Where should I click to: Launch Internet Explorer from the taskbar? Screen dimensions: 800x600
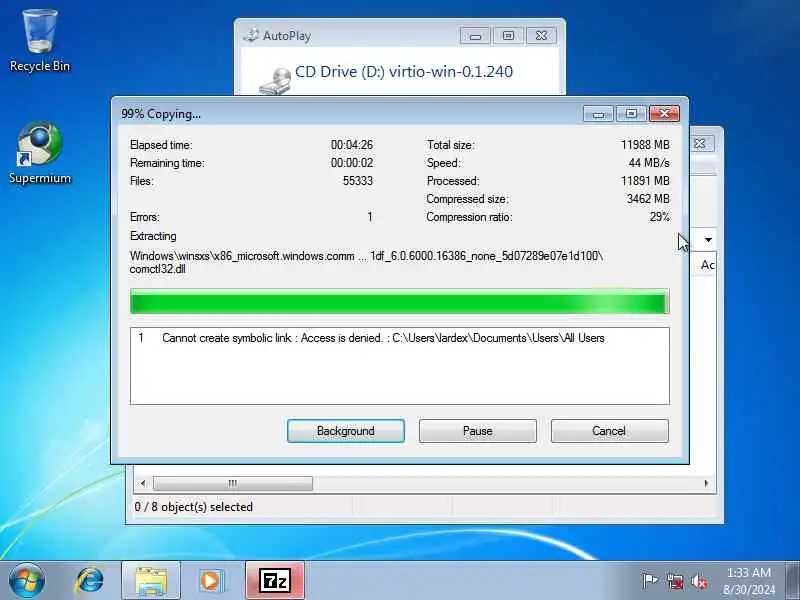click(x=90, y=581)
